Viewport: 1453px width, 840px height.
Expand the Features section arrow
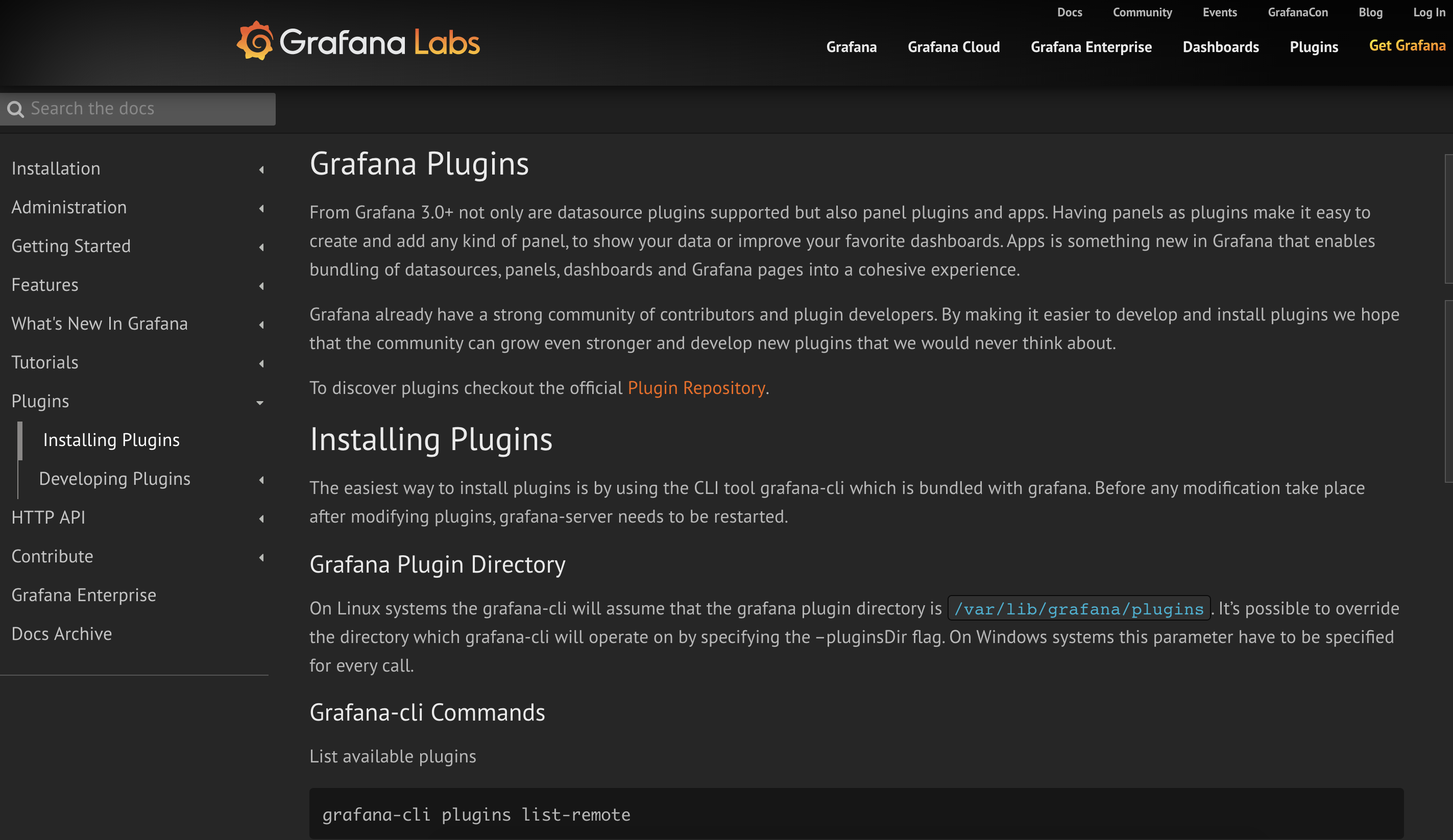[x=261, y=285]
